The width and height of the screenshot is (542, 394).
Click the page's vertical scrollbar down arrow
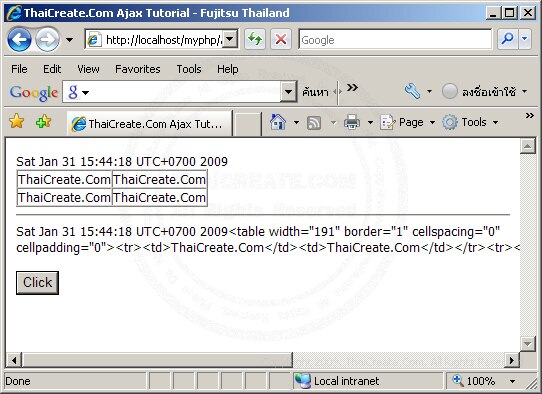[527, 344]
